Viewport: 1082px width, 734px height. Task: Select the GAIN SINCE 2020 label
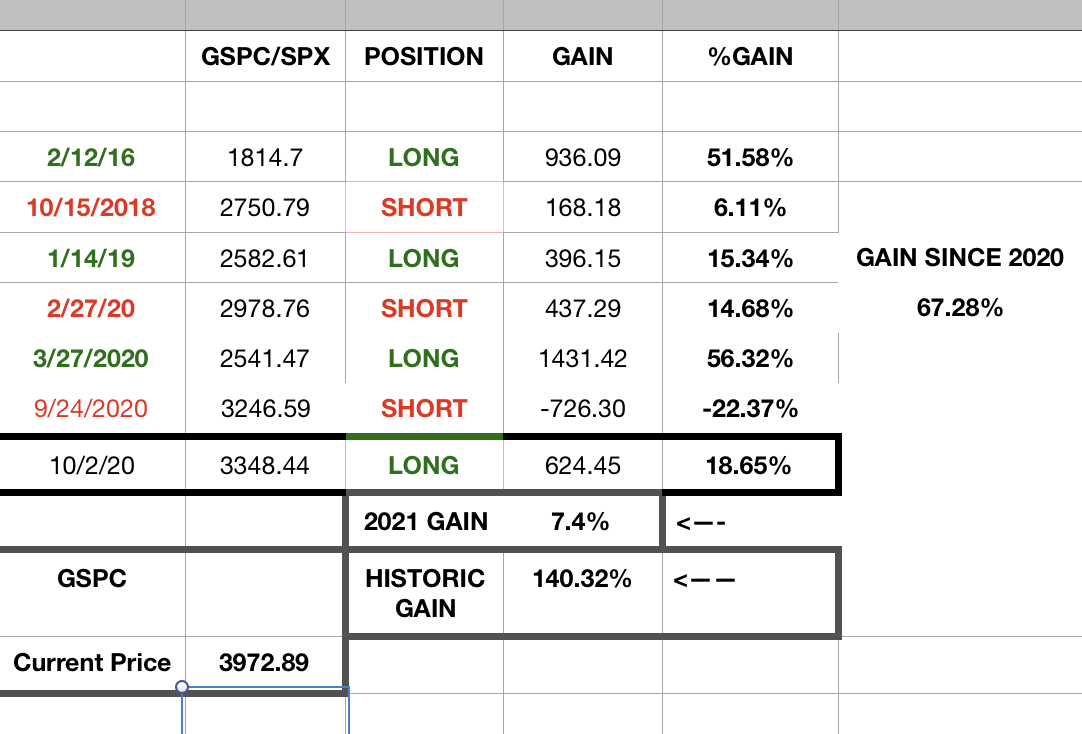pyautogui.click(x=960, y=258)
